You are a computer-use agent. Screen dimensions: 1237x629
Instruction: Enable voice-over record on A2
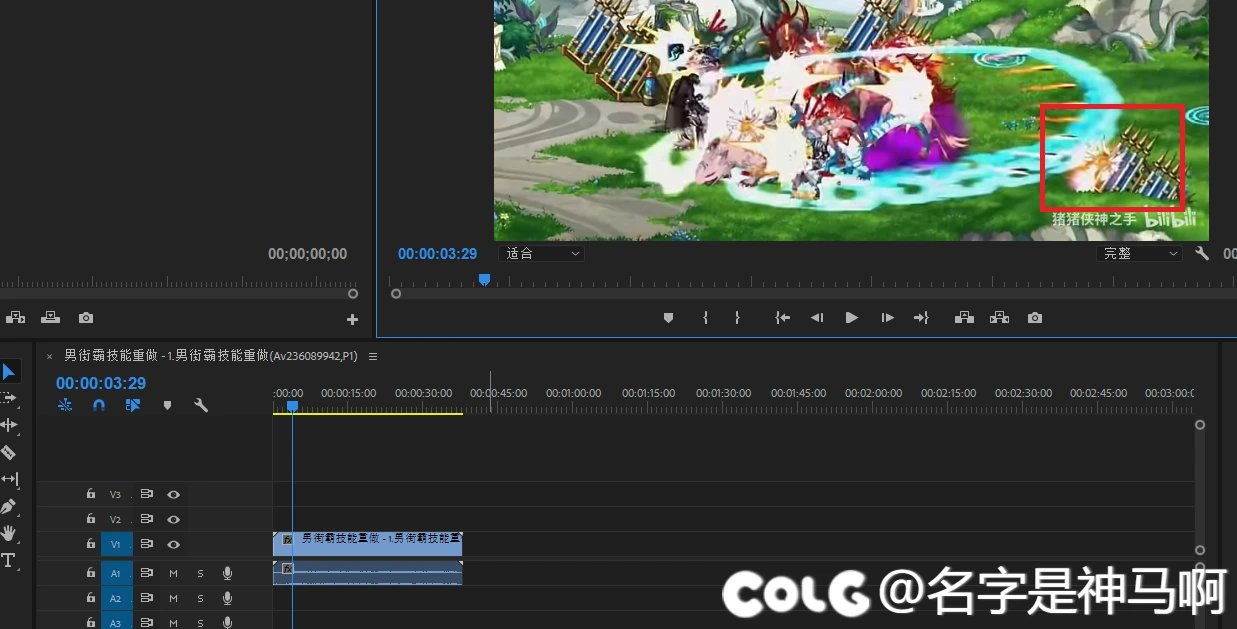point(227,598)
